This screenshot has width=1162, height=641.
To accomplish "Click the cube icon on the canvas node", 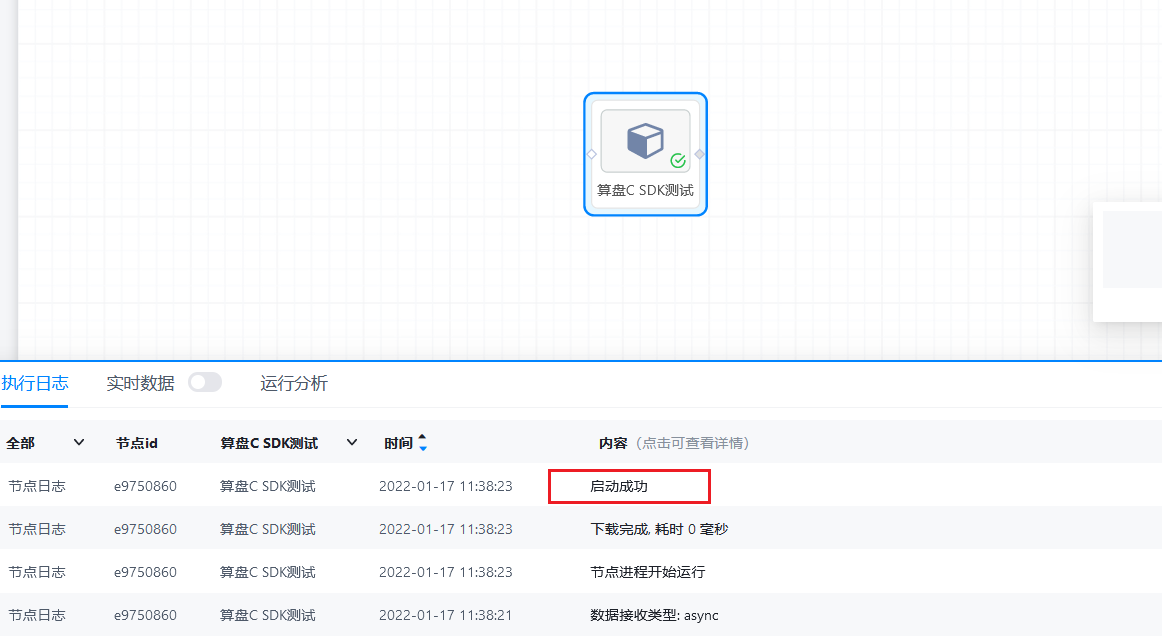I will [645, 141].
